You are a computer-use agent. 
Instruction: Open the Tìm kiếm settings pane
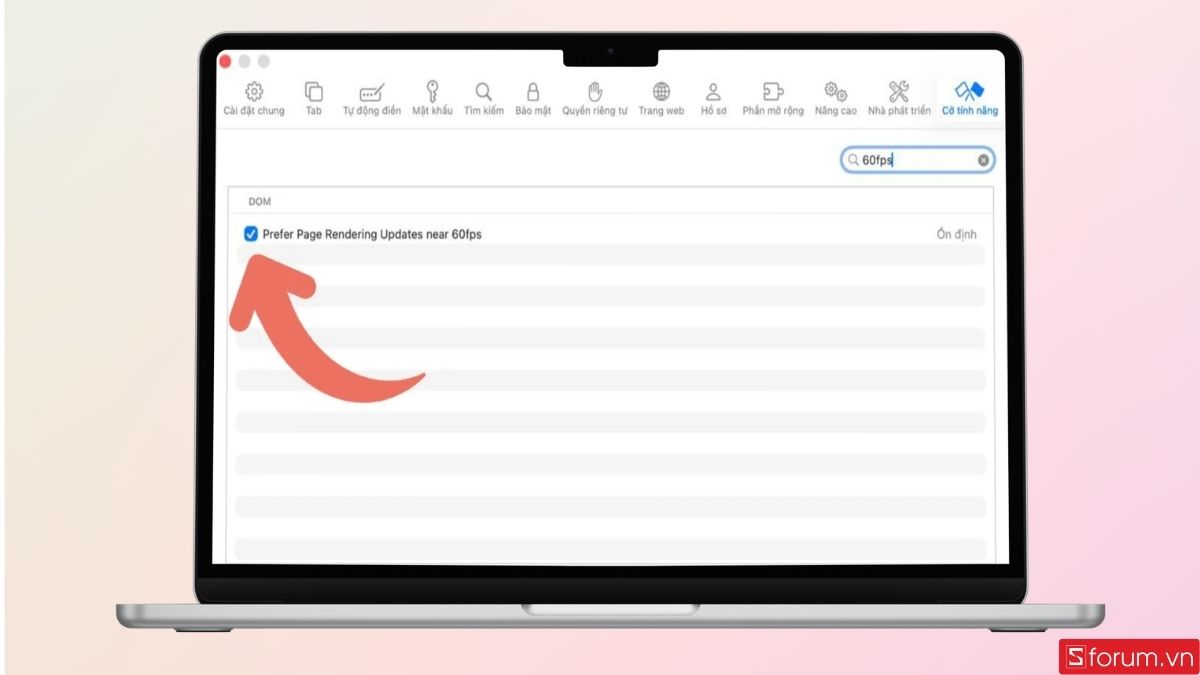[484, 97]
